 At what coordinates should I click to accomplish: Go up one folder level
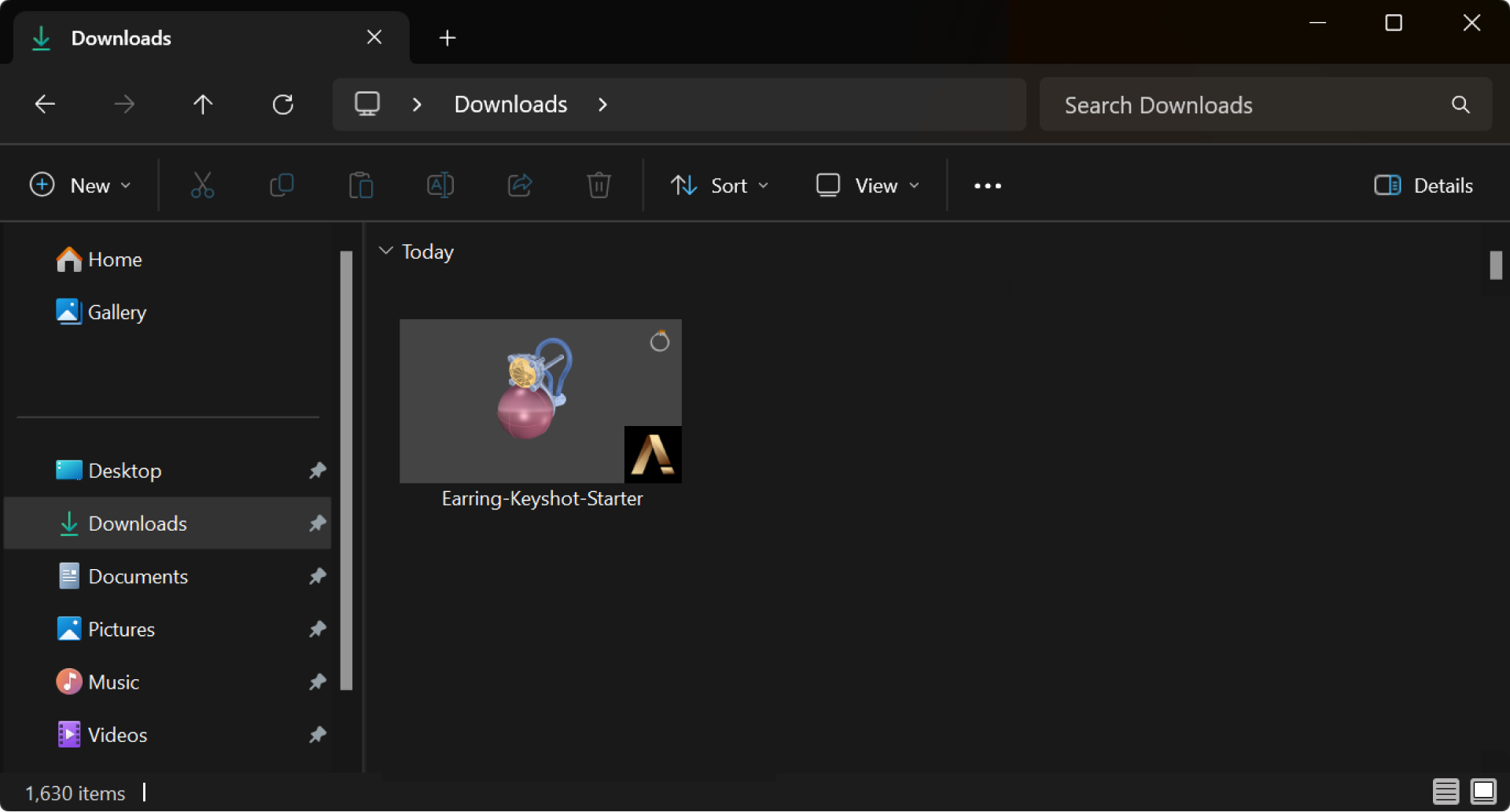tap(203, 104)
